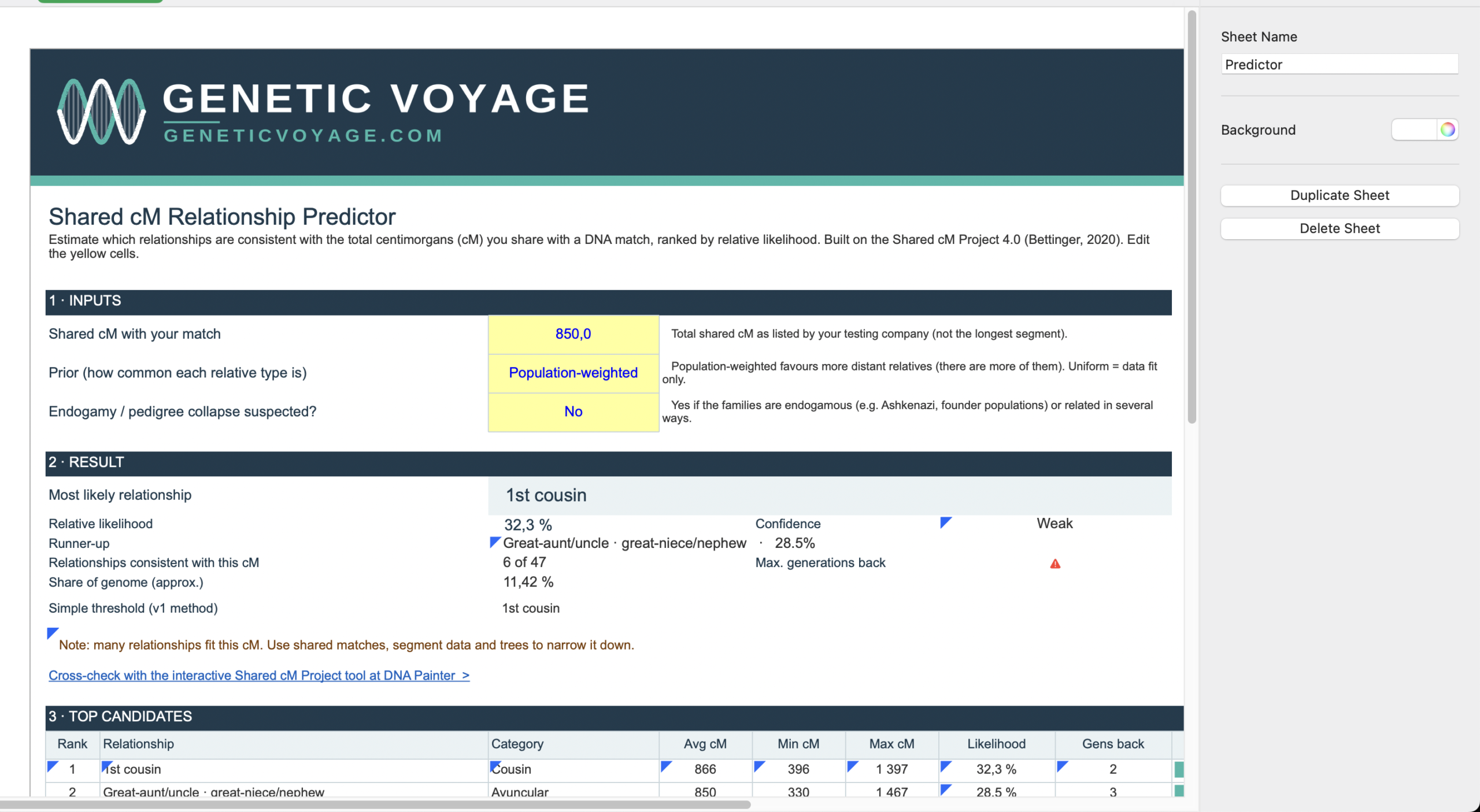Select the 'Weak' confidence value
This screenshot has height=812, width=1480.
1054,523
